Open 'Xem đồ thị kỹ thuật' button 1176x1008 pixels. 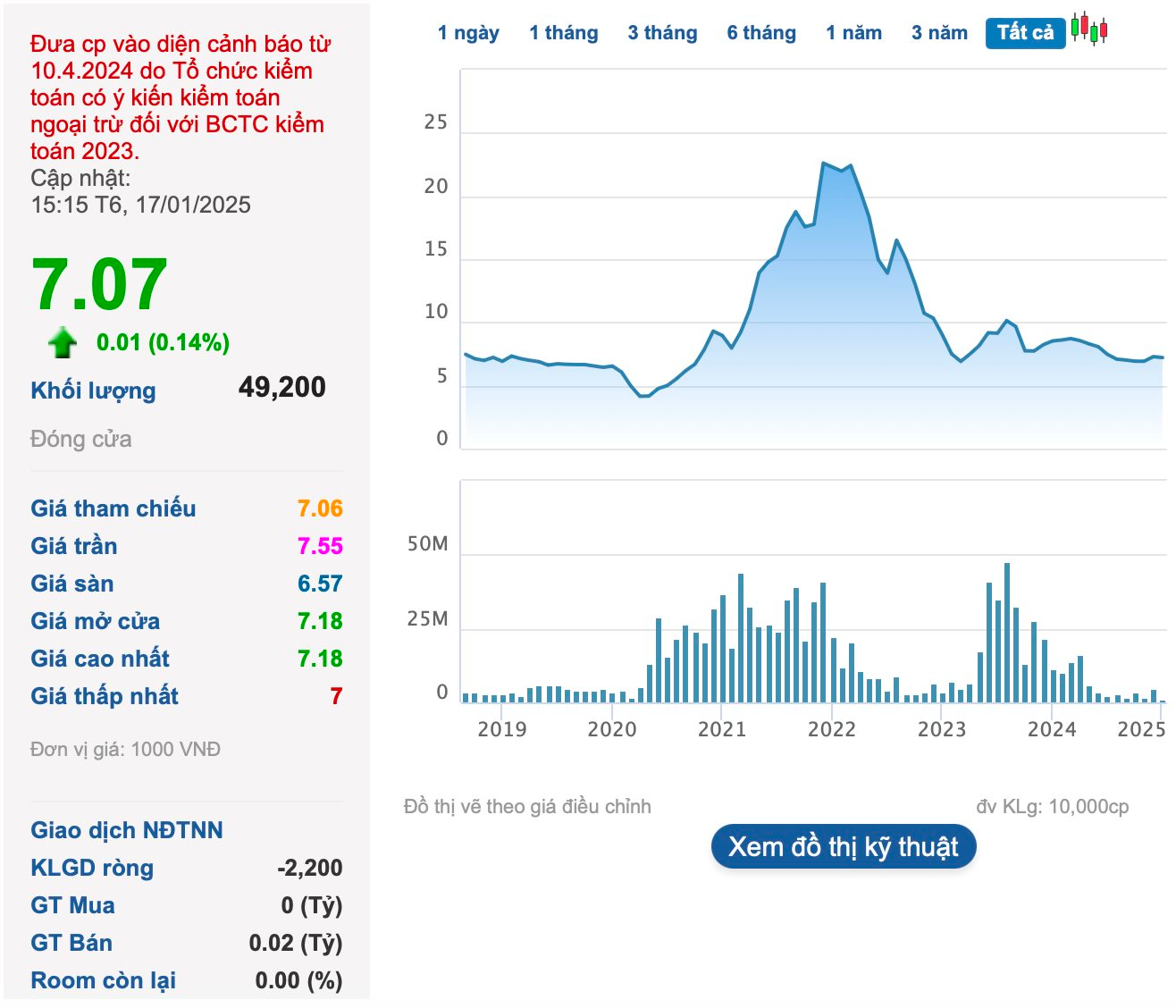844,846
